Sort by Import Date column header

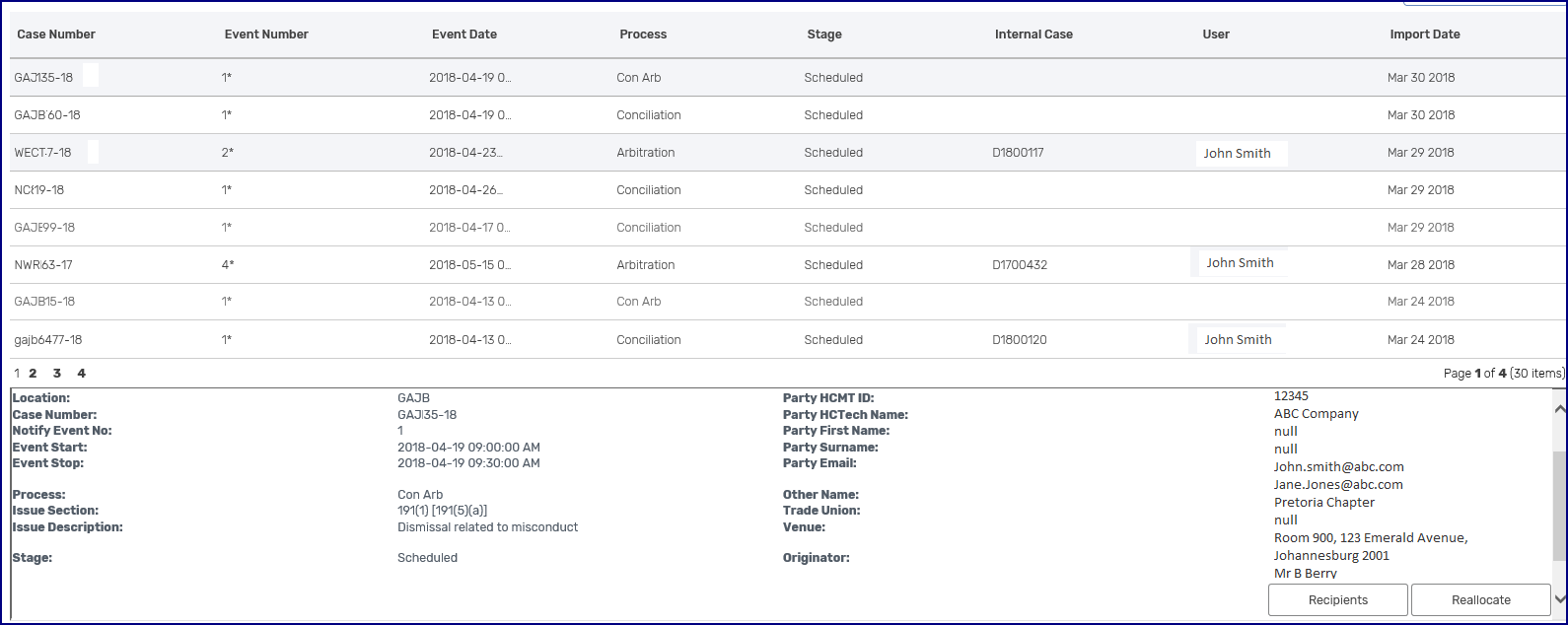pos(1424,35)
